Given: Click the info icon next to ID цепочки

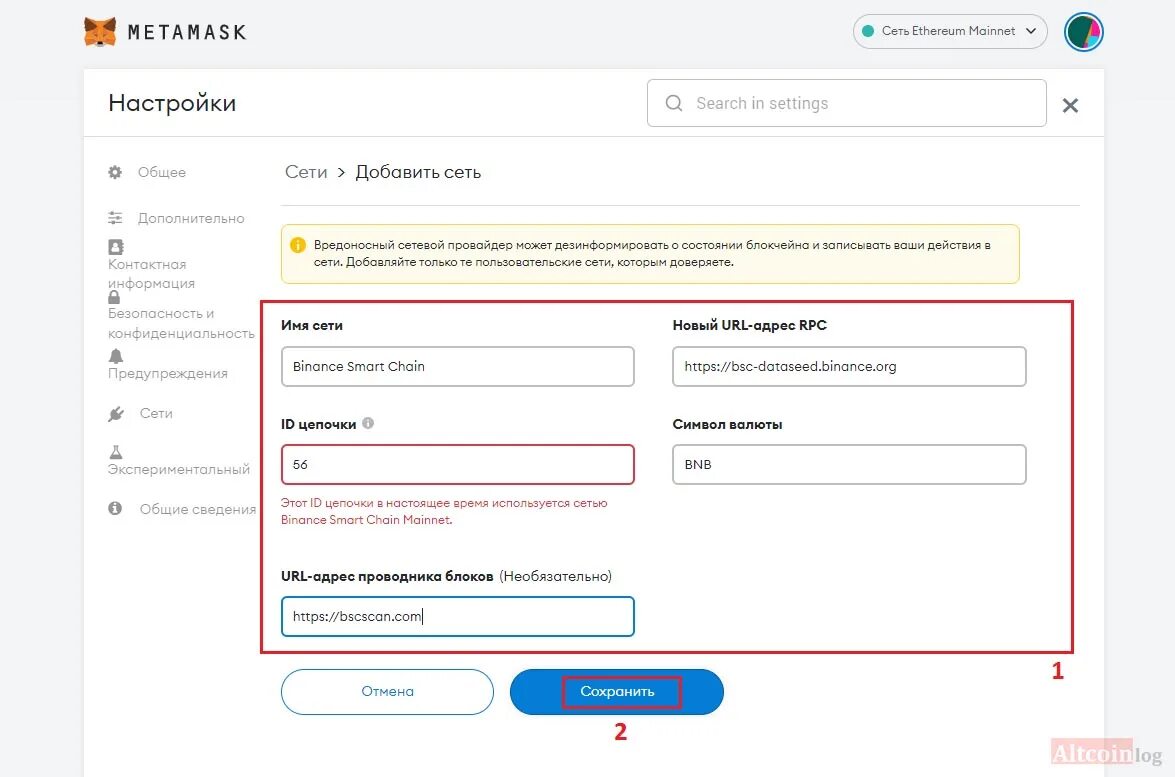Looking at the screenshot, I should pos(368,423).
